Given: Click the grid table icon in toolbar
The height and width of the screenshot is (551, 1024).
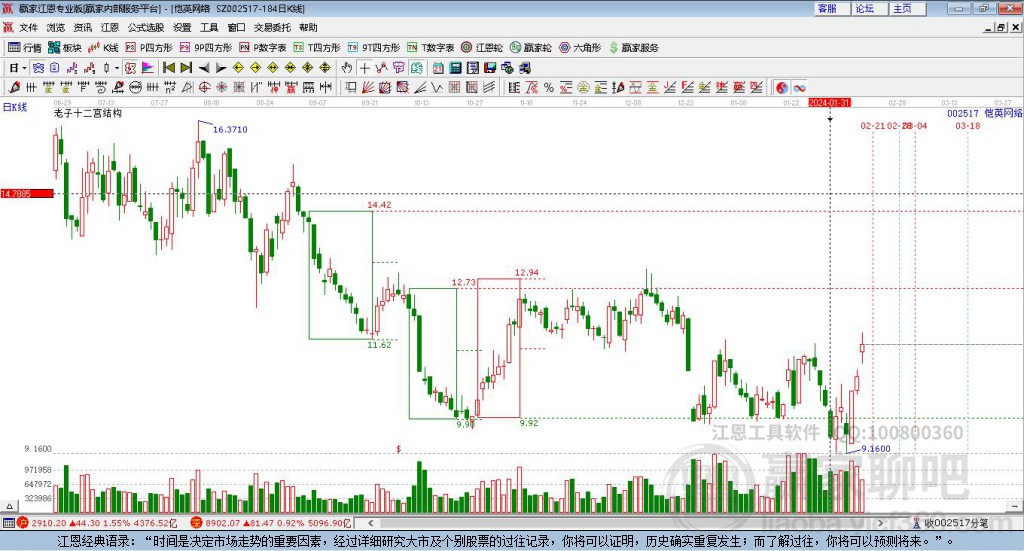Looking at the screenshot, I should (x=454, y=87).
